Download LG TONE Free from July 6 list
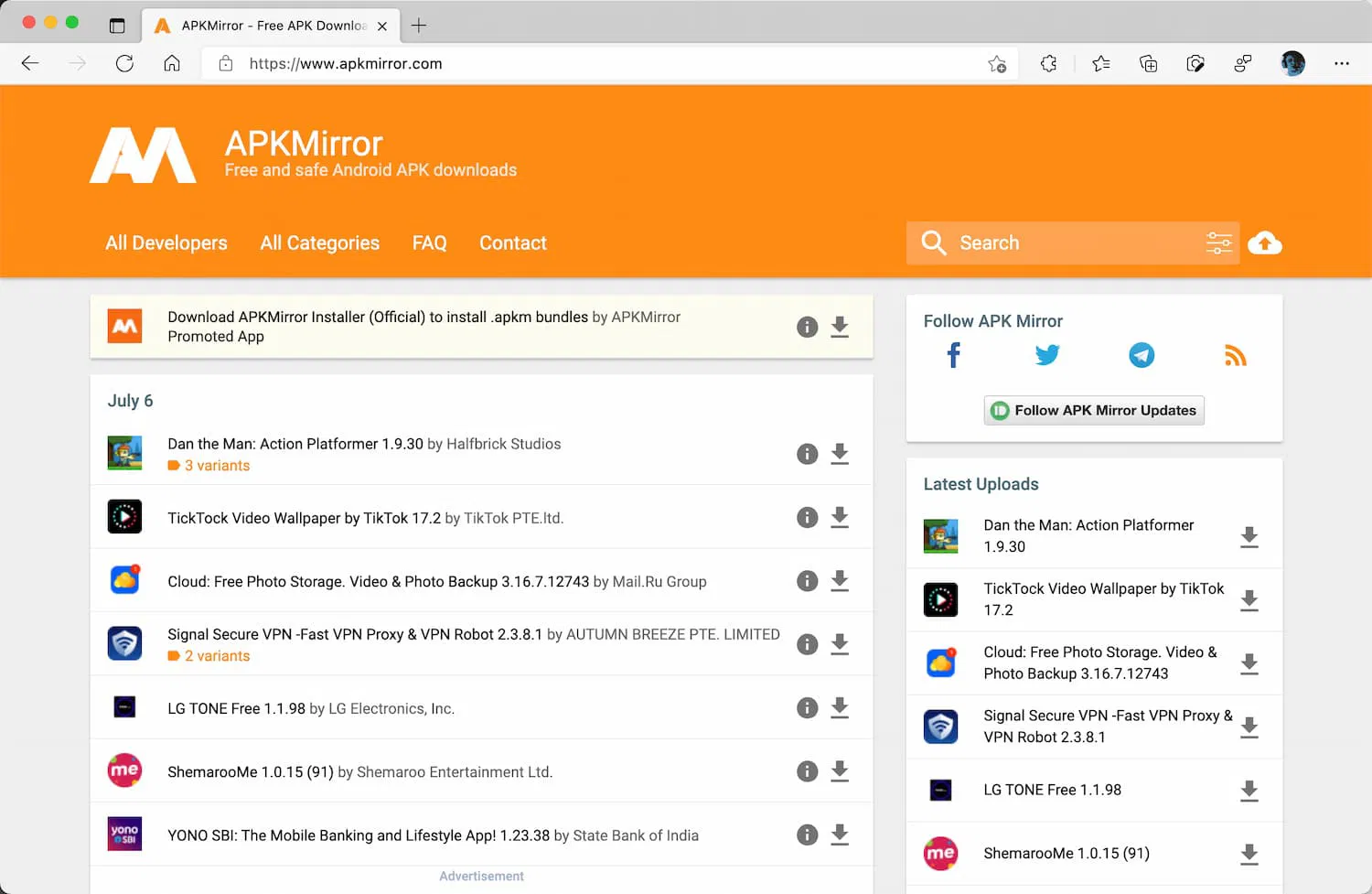Image resolution: width=1372 pixels, height=894 pixels. click(840, 707)
